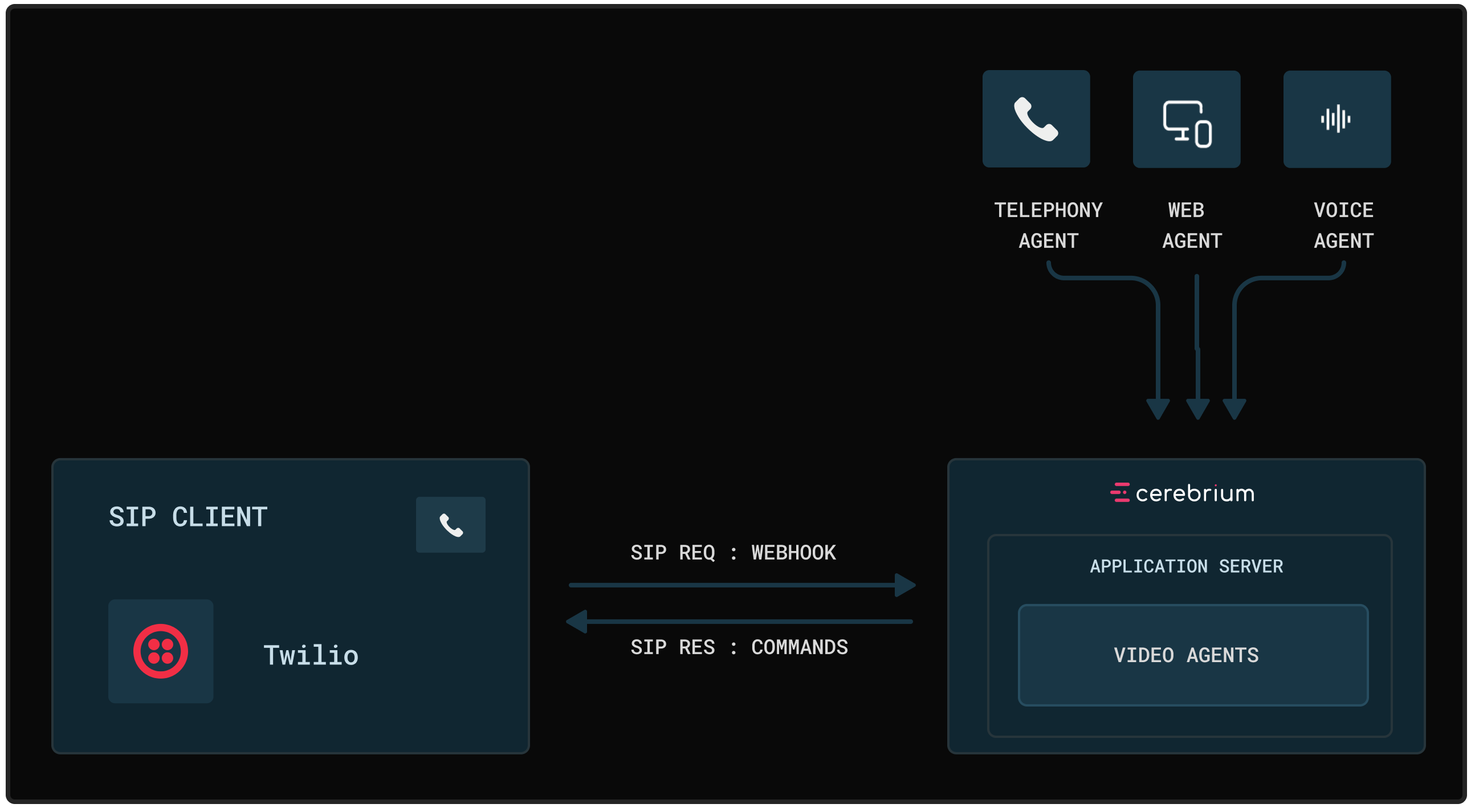Click the SIP RES : COMMANDS label
The height and width of the screenshot is (812, 1475).
click(x=739, y=647)
